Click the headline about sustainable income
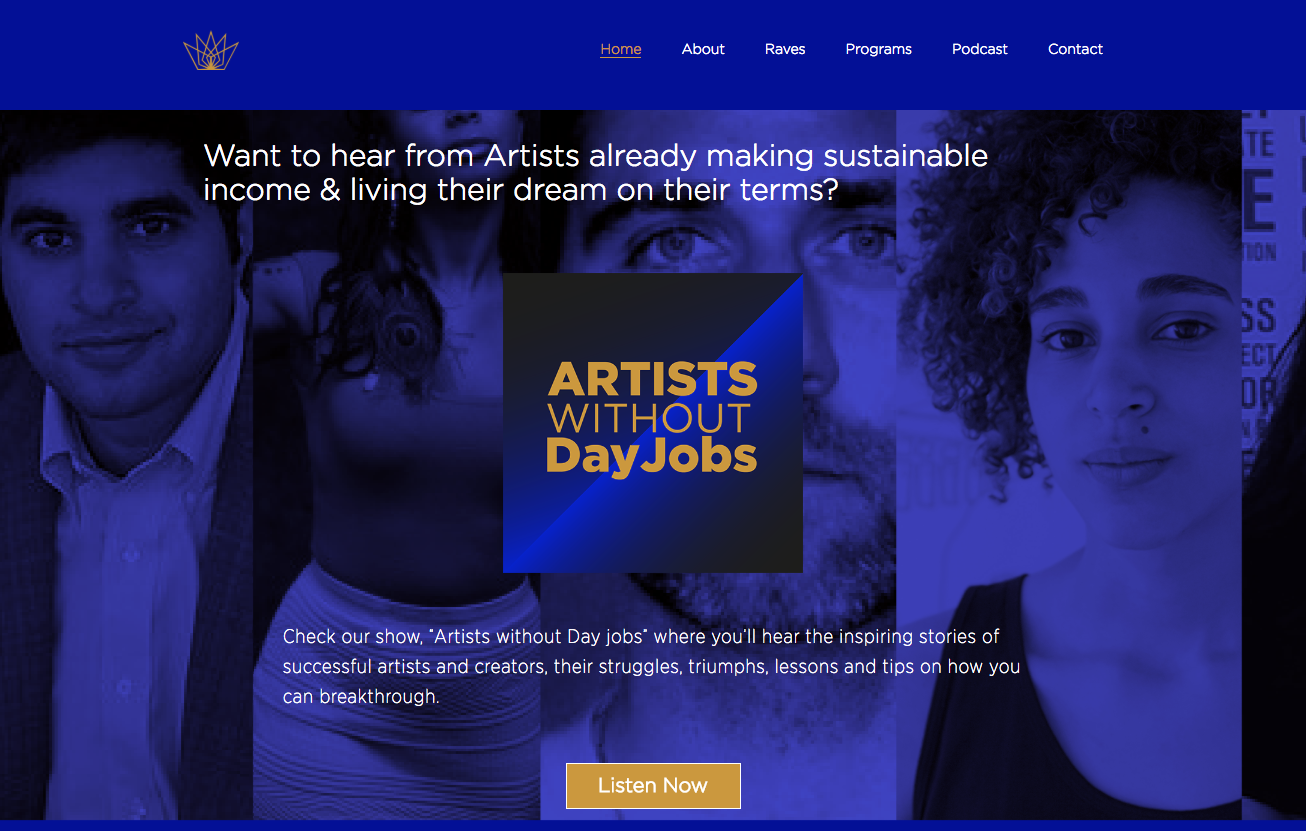 596,172
